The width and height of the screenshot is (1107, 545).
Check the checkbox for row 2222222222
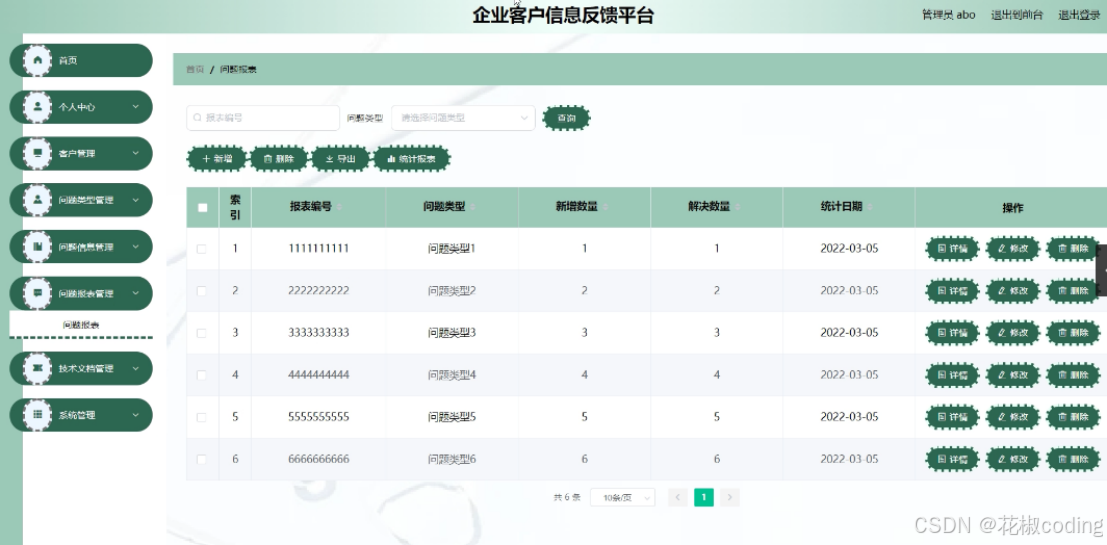point(202,291)
